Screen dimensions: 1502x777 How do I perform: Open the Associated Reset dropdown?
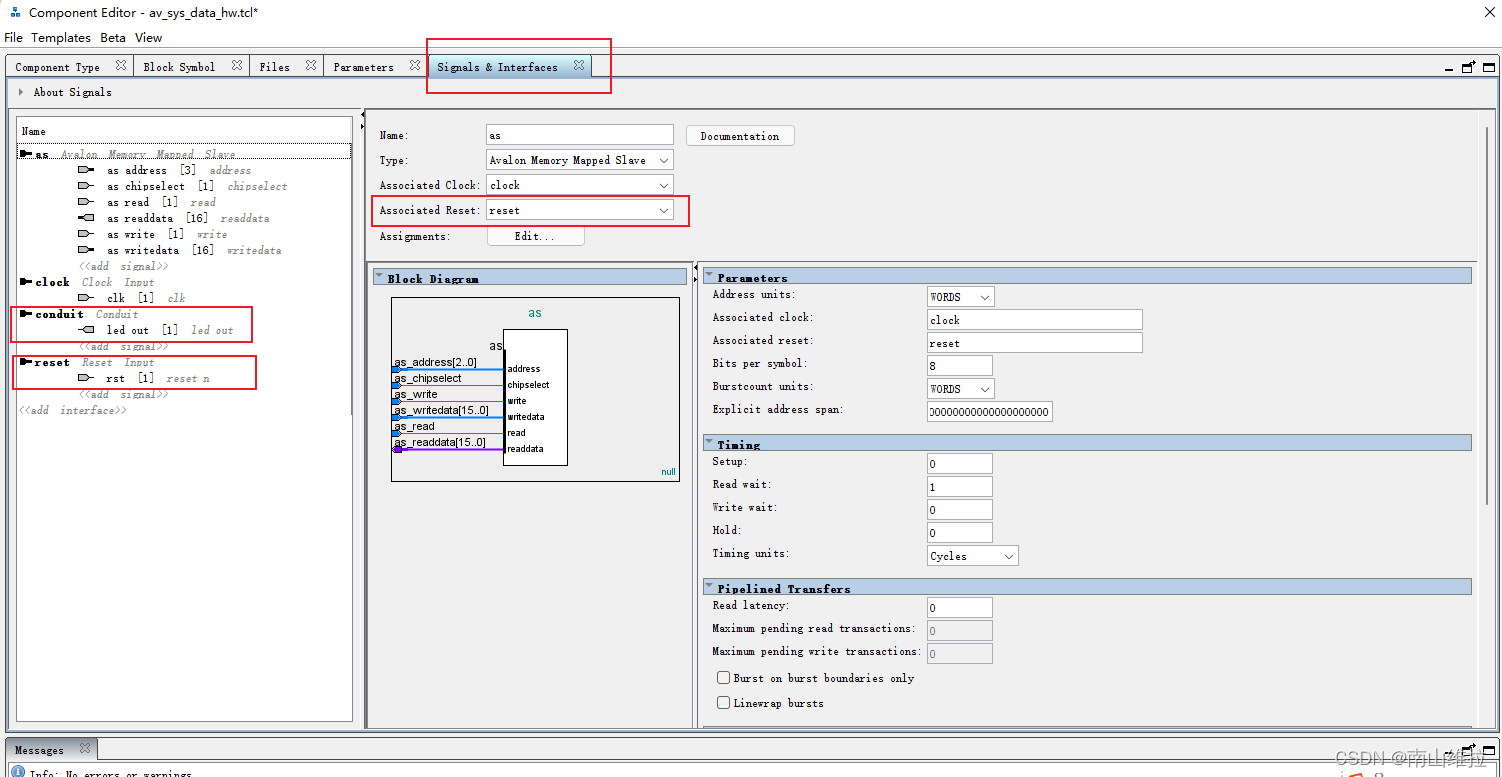(580, 210)
